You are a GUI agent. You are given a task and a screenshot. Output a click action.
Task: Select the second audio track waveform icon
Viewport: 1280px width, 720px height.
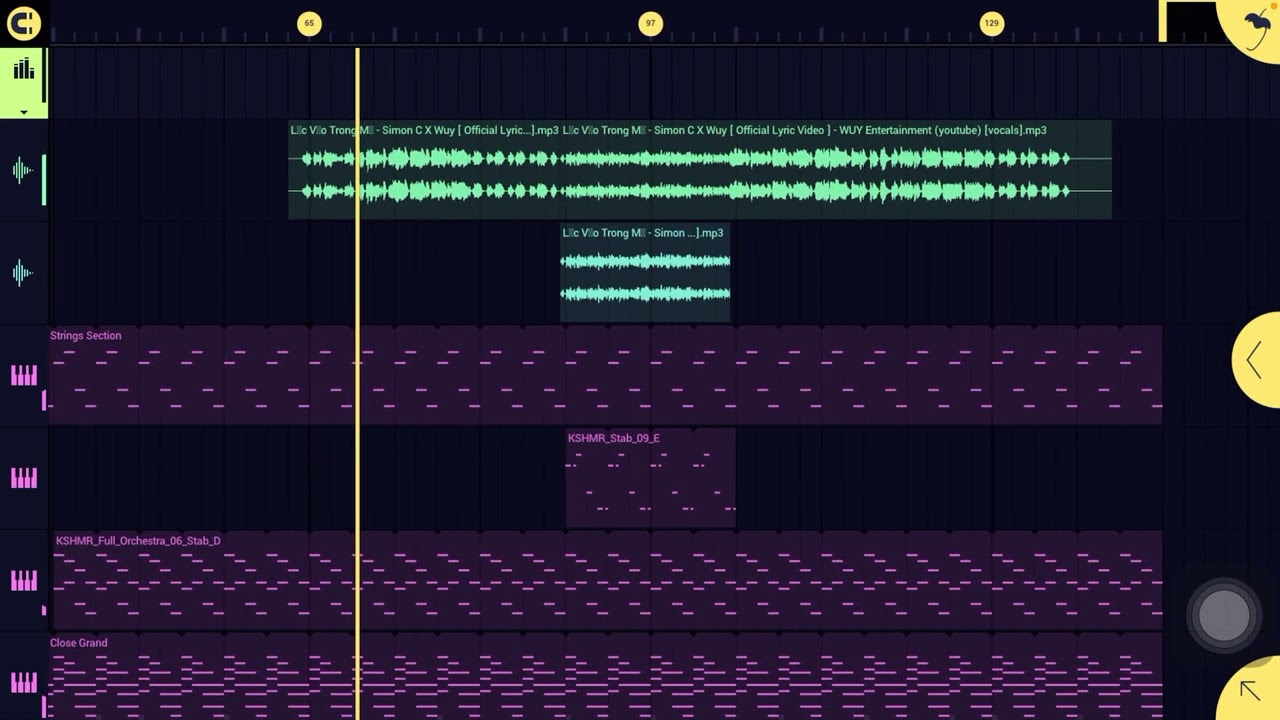23,273
